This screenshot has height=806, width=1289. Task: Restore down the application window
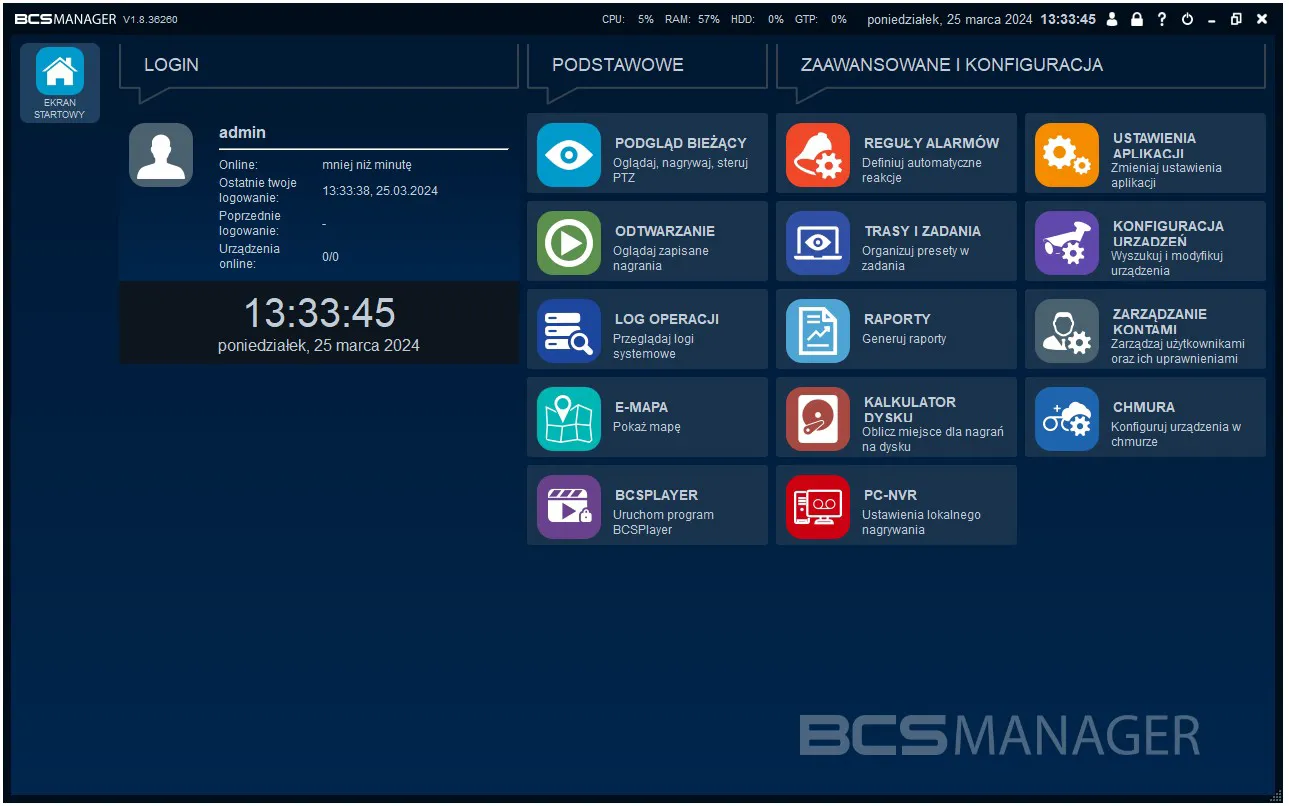[1237, 19]
